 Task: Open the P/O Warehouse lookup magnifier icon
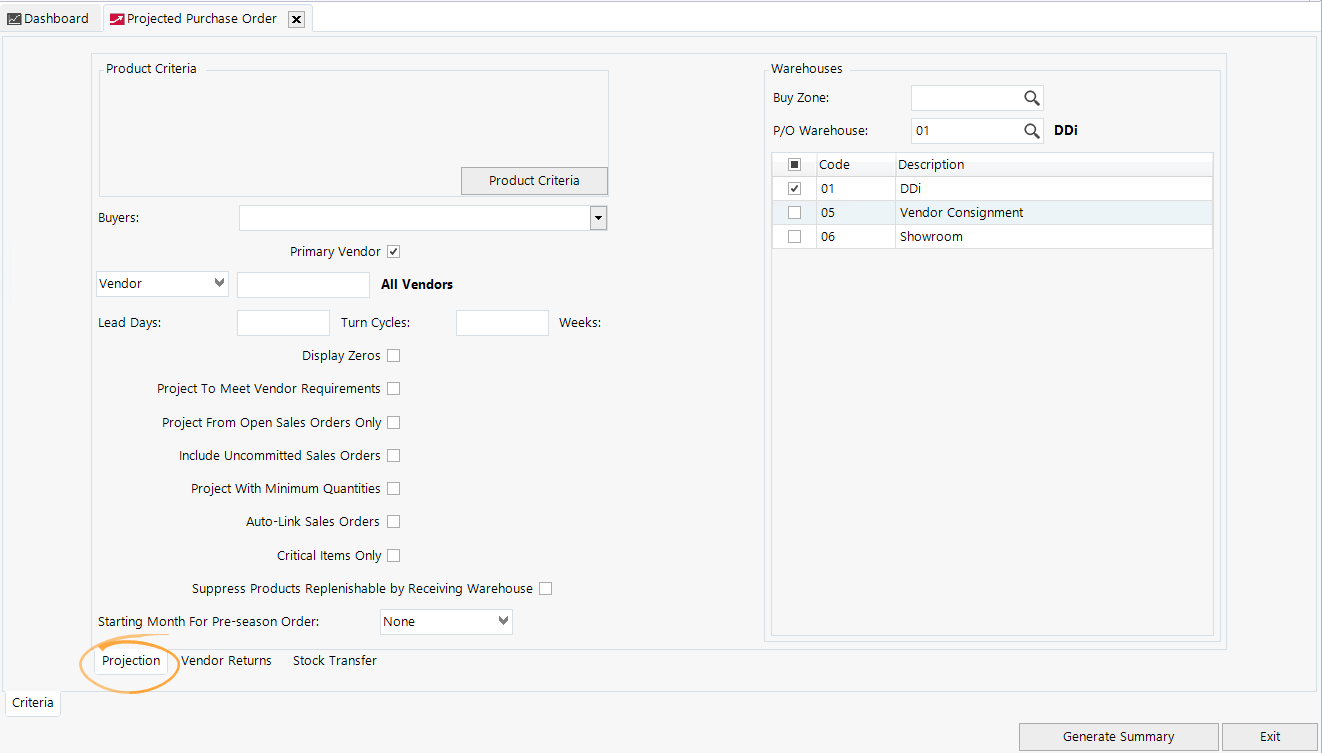1032,130
